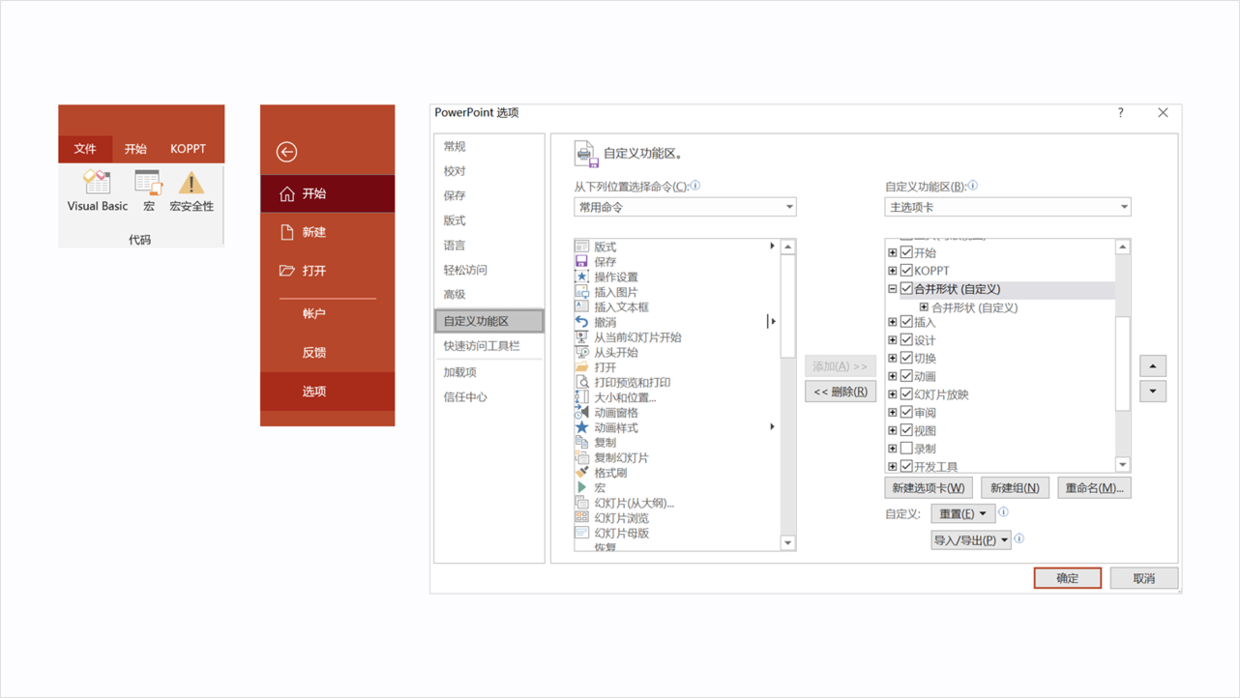Viewport: 1240px width, 698px height.
Task: Click the Visual Basic icon in ribbon
Action: click(97, 182)
